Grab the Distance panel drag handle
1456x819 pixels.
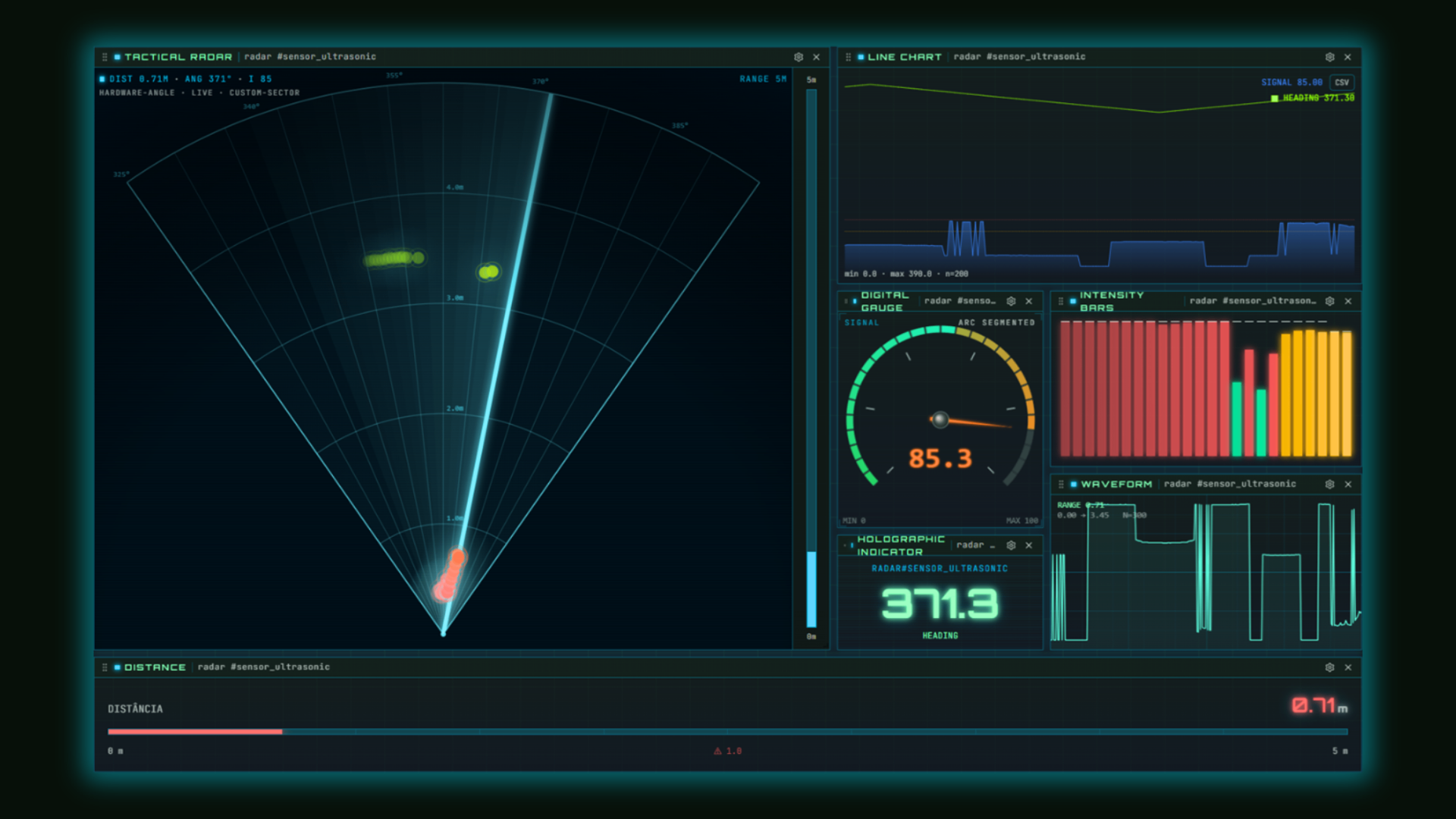point(105,667)
